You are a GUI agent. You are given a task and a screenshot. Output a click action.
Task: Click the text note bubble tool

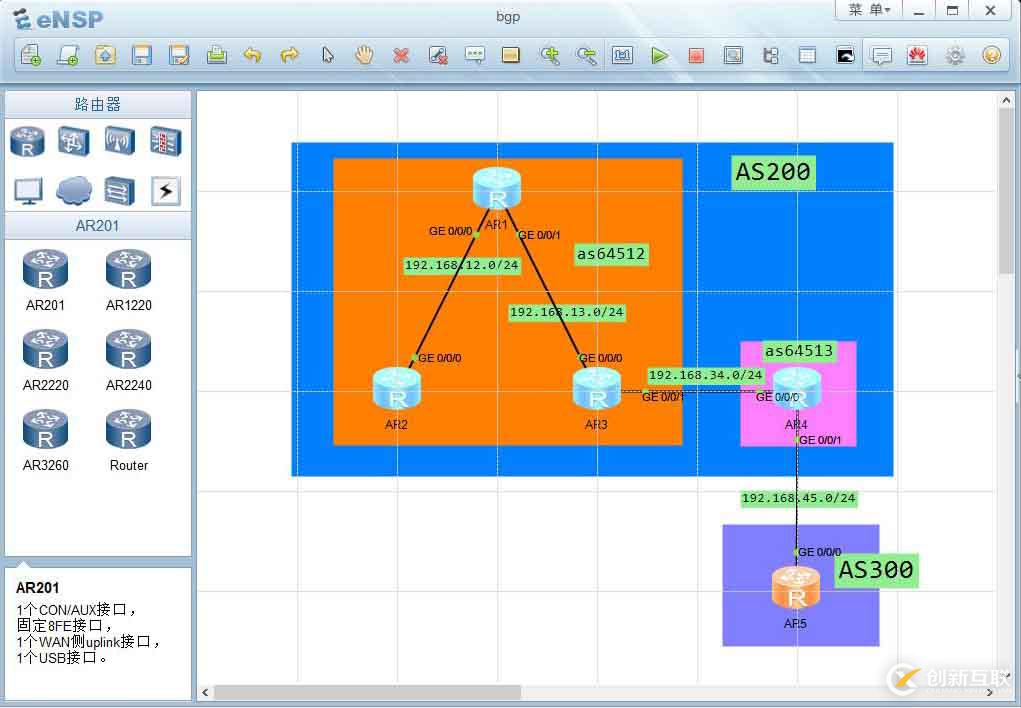475,55
